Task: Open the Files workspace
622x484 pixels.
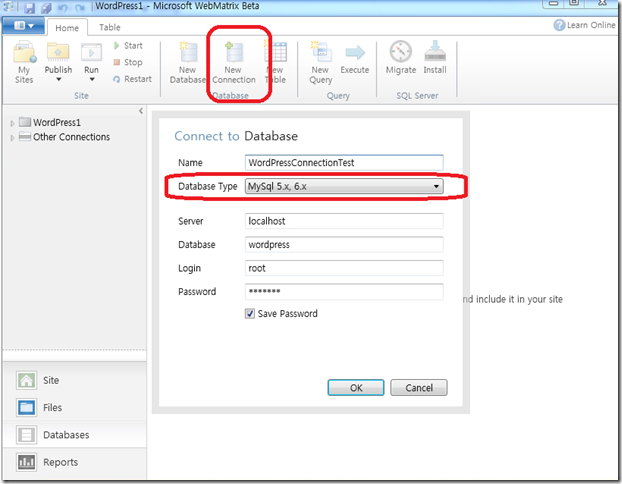Action: 75,407
